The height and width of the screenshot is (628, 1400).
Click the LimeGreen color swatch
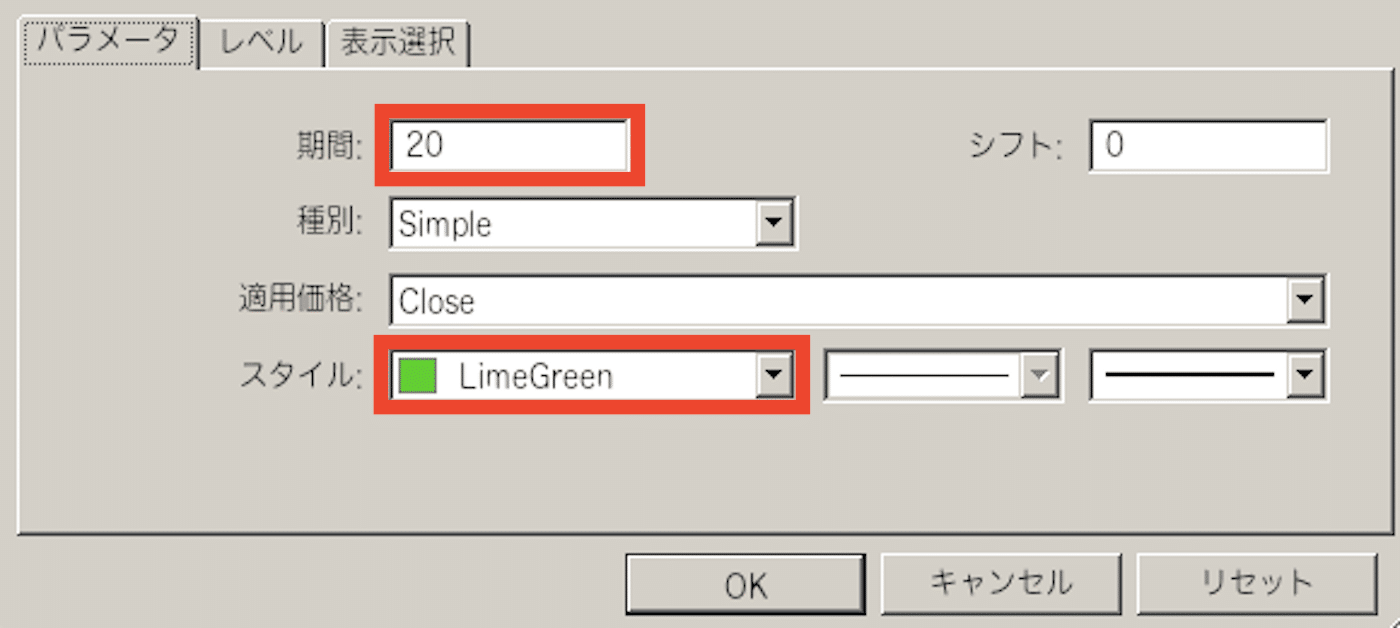pos(418,376)
